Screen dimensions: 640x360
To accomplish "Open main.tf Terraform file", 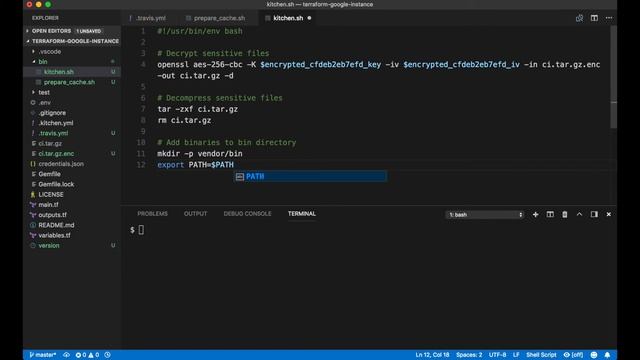I will [x=48, y=204].
